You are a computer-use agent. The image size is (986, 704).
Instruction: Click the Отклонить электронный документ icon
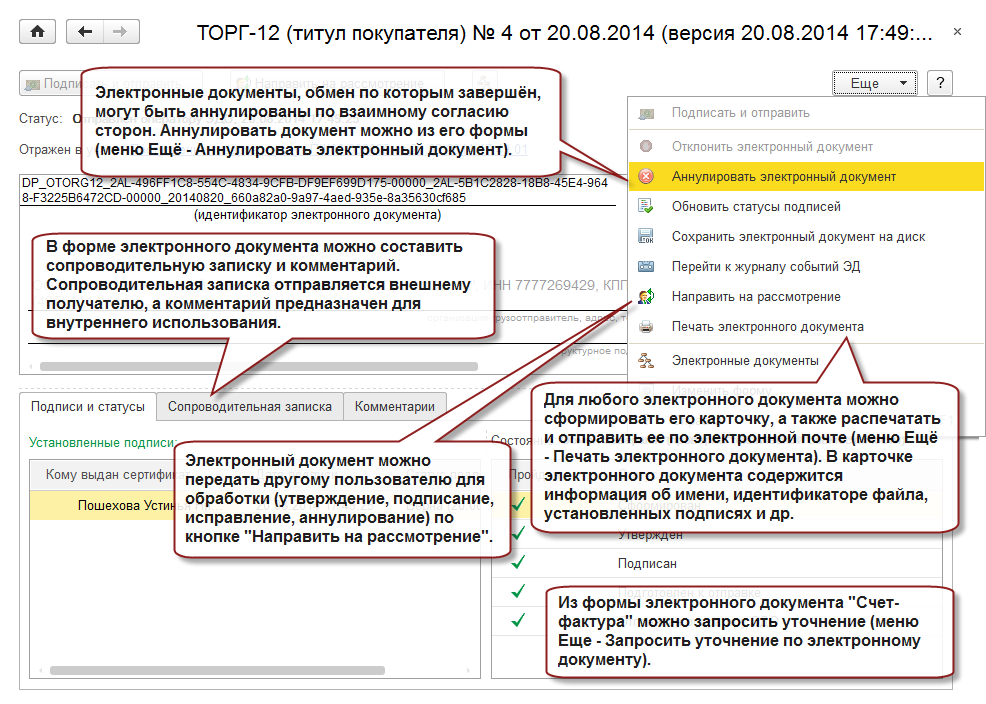(x=646, y=146)
